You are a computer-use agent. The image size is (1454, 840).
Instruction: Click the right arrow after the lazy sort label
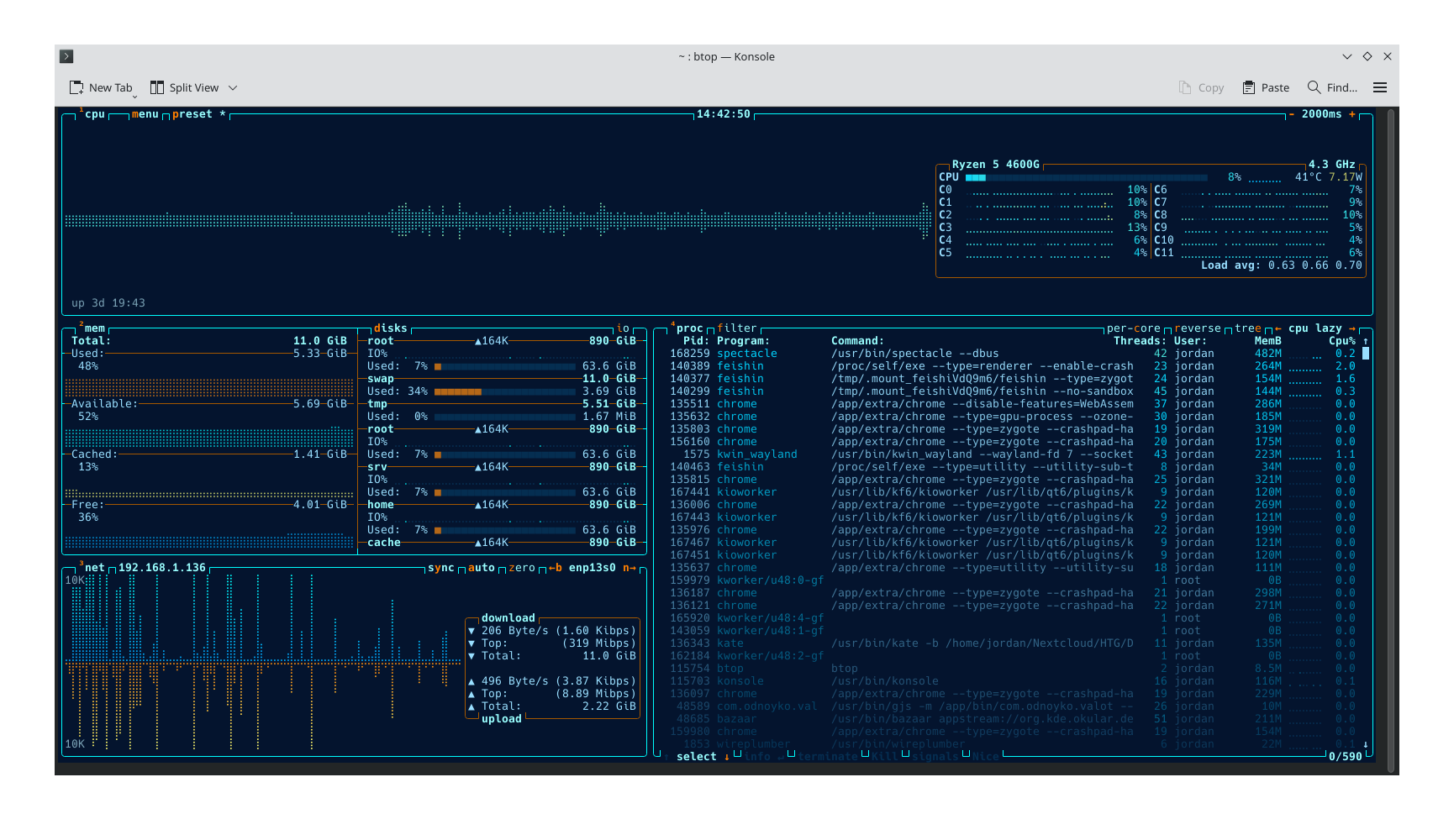tap(1352, 328)
